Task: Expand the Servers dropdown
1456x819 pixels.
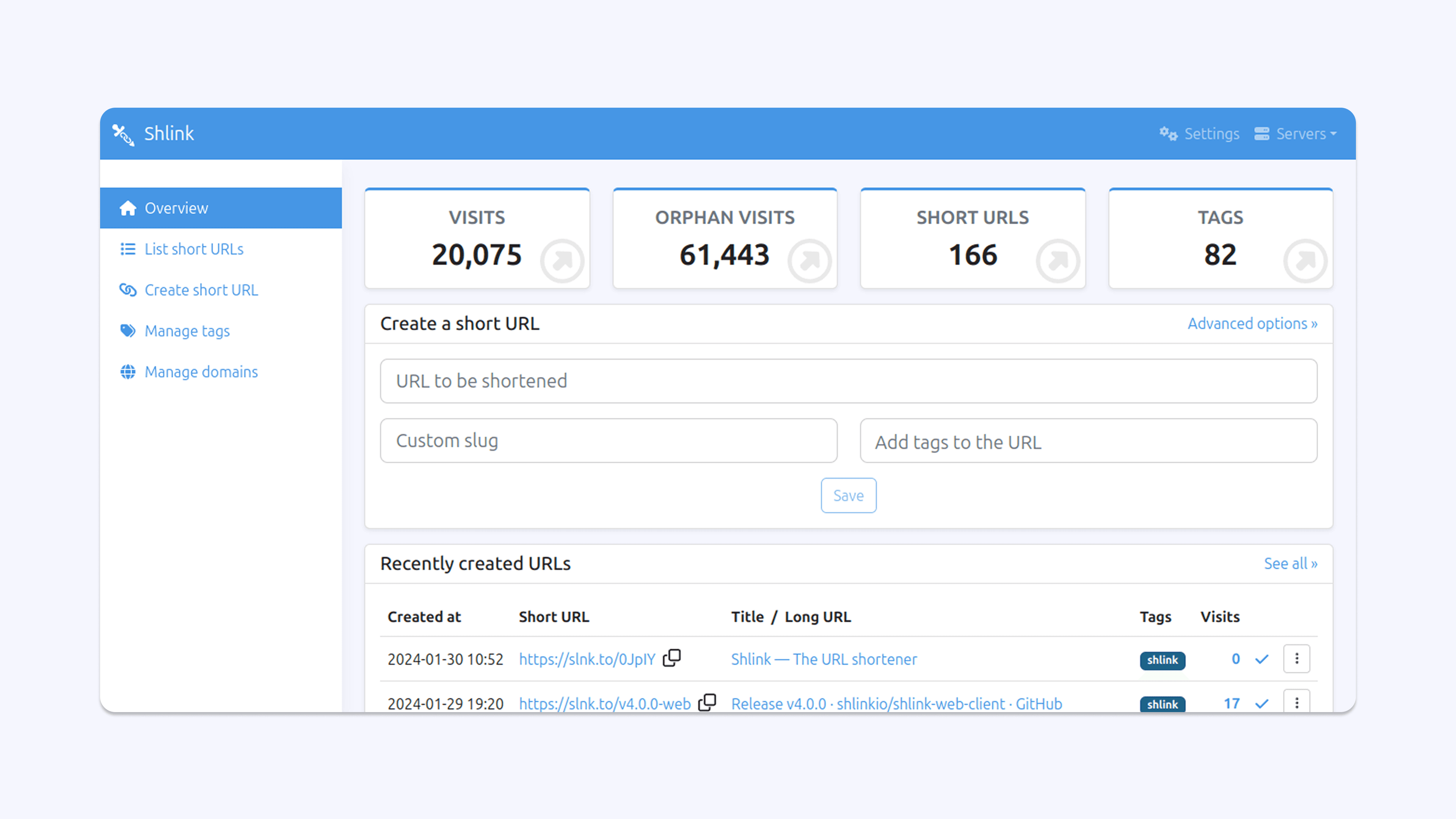Action: 1296,134
